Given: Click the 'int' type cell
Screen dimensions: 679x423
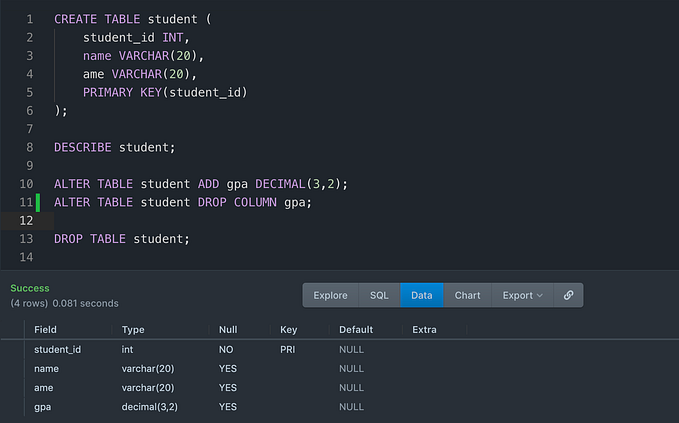Looking at the screenshot, I should [127, 349].
